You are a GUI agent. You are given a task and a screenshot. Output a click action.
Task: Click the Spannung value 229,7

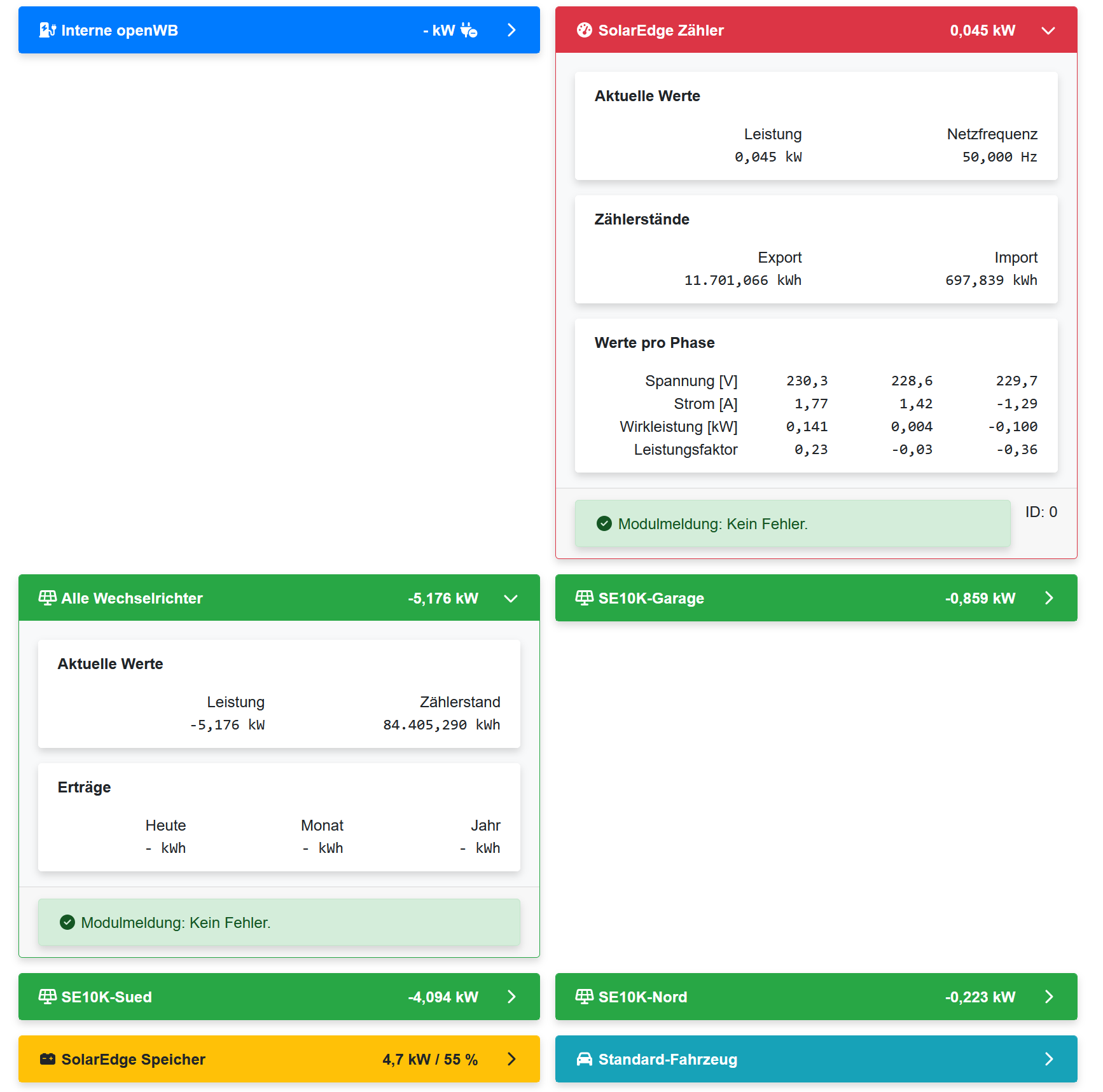tap(1016, 380)
